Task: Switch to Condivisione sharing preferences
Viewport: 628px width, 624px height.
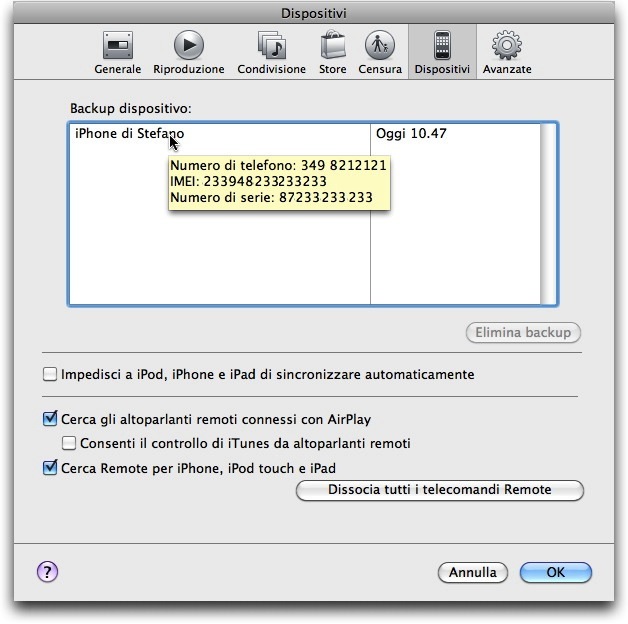Action: [272, 52]
